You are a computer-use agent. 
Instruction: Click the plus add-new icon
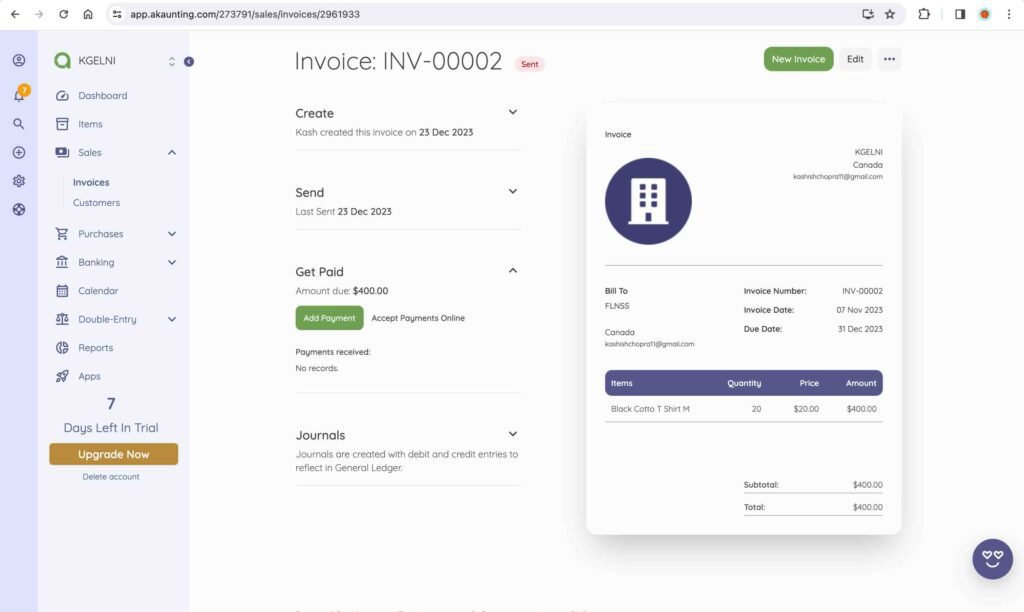tap(19, 153)
